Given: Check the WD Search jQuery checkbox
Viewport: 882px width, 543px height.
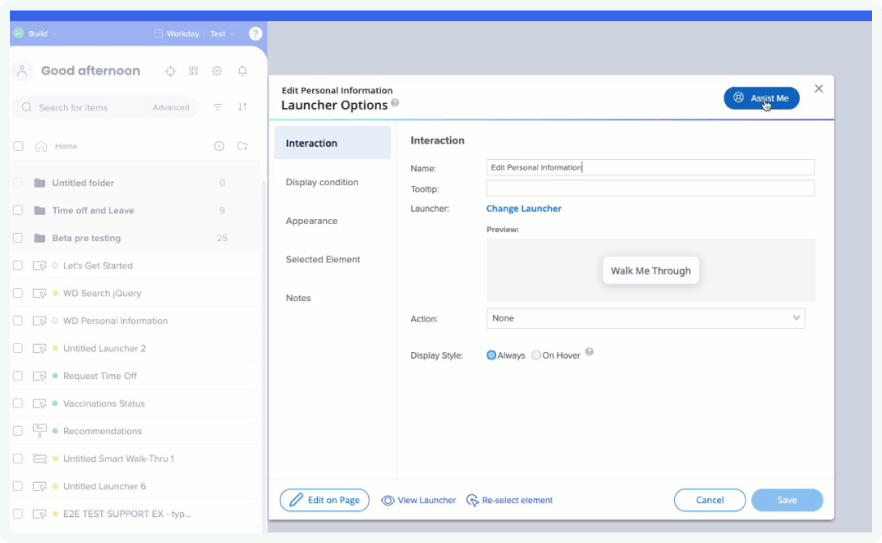Looking at the screenshot, I should click(x=19, y=293).
